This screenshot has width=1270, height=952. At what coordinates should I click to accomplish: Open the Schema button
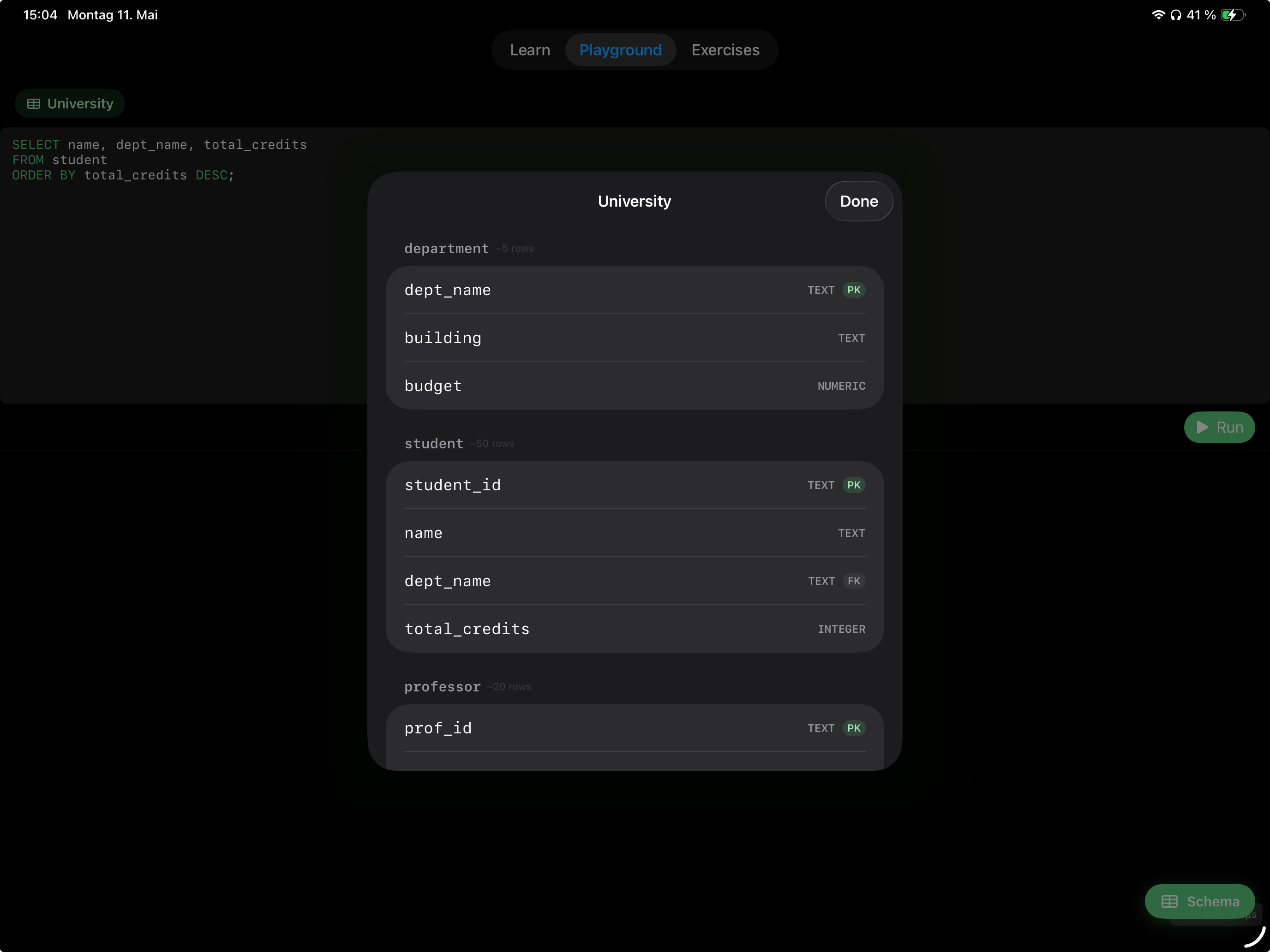point(1199,901)
